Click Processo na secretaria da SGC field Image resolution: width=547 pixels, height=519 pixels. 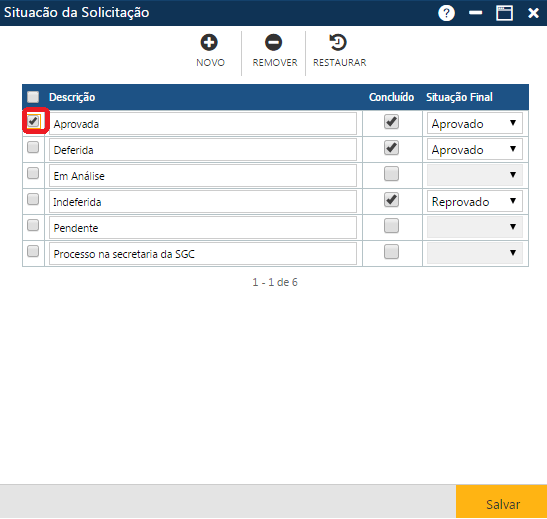(x=203, y=254)
